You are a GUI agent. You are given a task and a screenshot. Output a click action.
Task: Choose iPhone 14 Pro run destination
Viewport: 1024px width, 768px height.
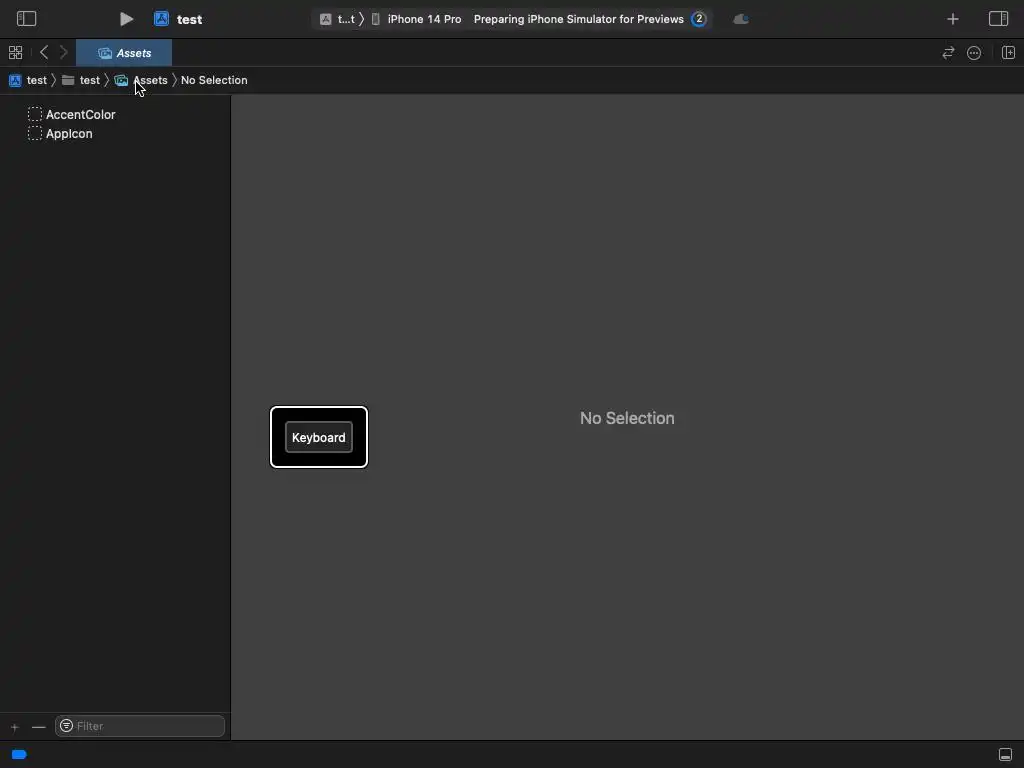[x=417, y=19]
